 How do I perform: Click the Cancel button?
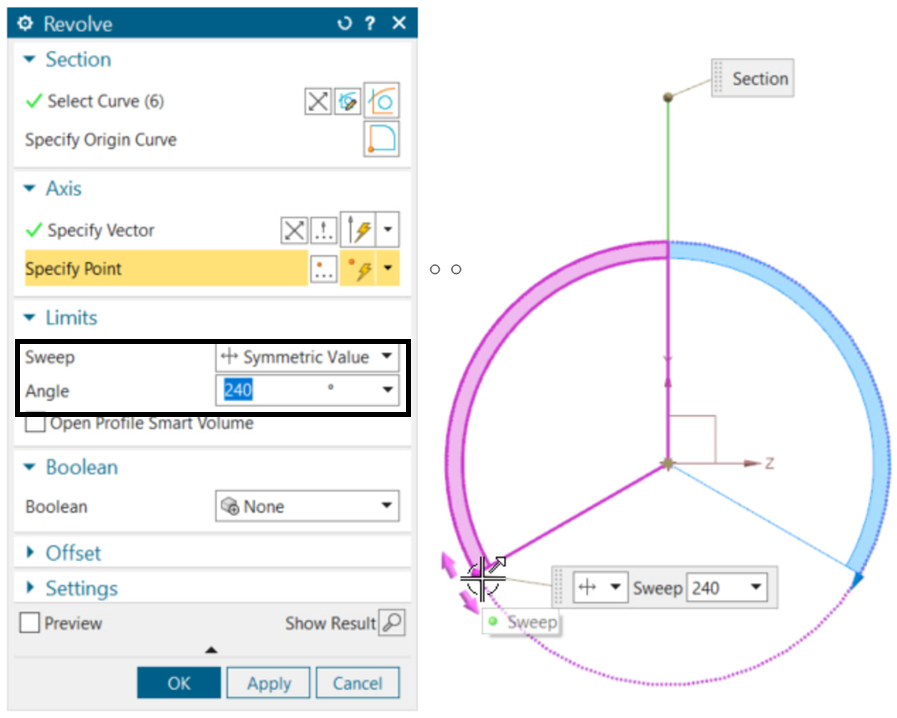point(358,683)
